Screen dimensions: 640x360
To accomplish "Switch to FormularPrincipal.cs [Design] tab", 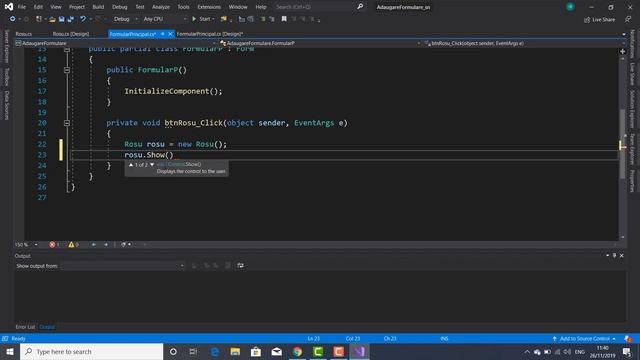I will coord(210,34).
